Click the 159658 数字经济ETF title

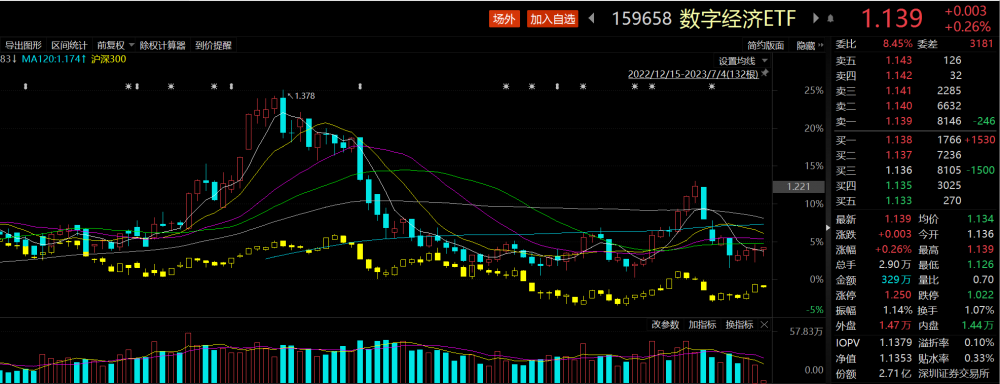[704, 19]
